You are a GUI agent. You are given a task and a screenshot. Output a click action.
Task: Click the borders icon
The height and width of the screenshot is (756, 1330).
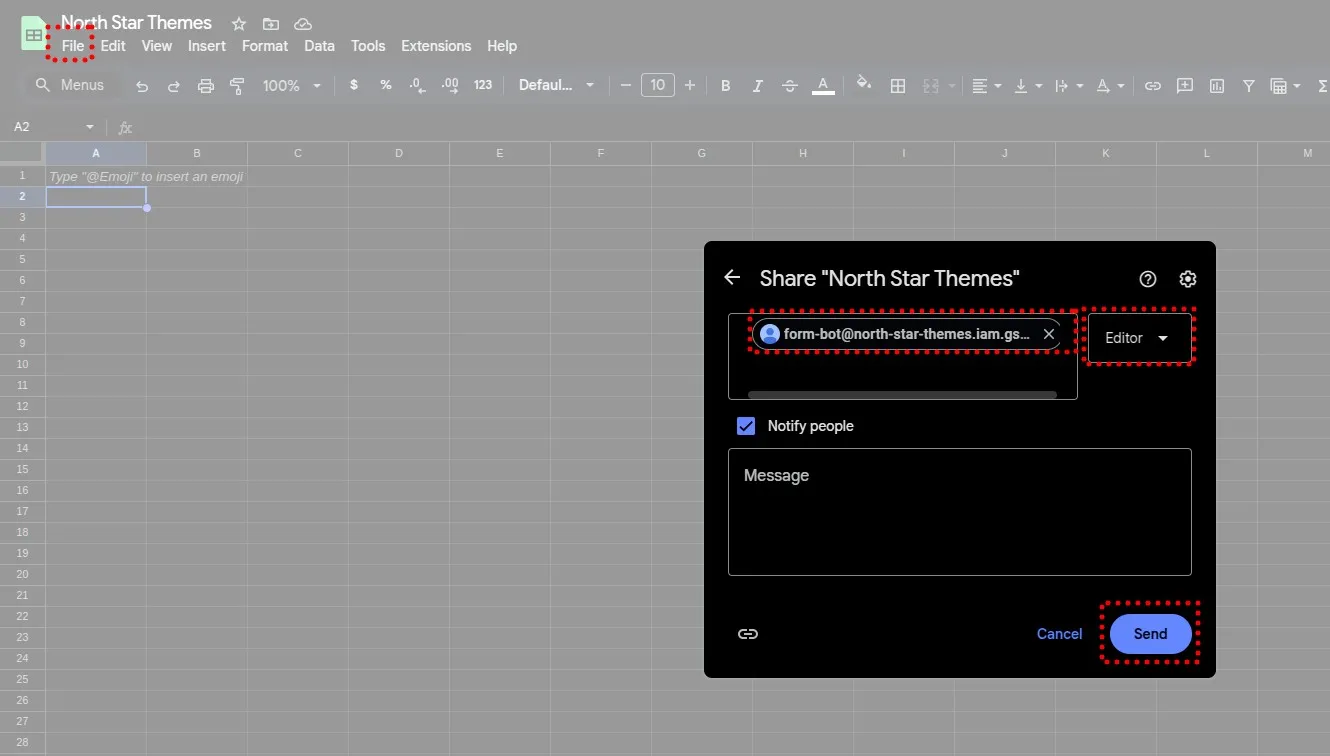click(898, 86)
